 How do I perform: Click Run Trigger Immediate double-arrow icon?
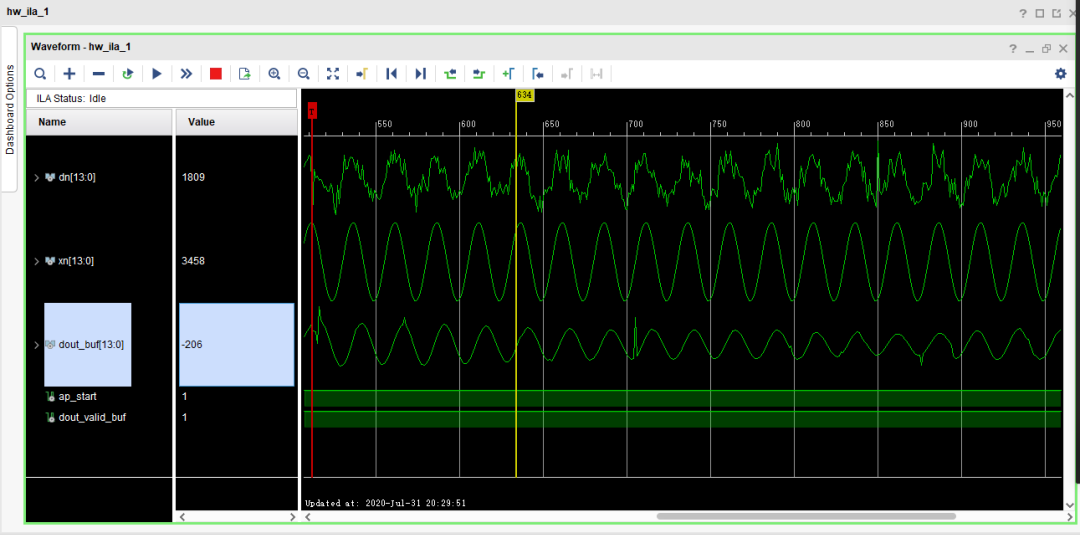(x=186, y=74)
